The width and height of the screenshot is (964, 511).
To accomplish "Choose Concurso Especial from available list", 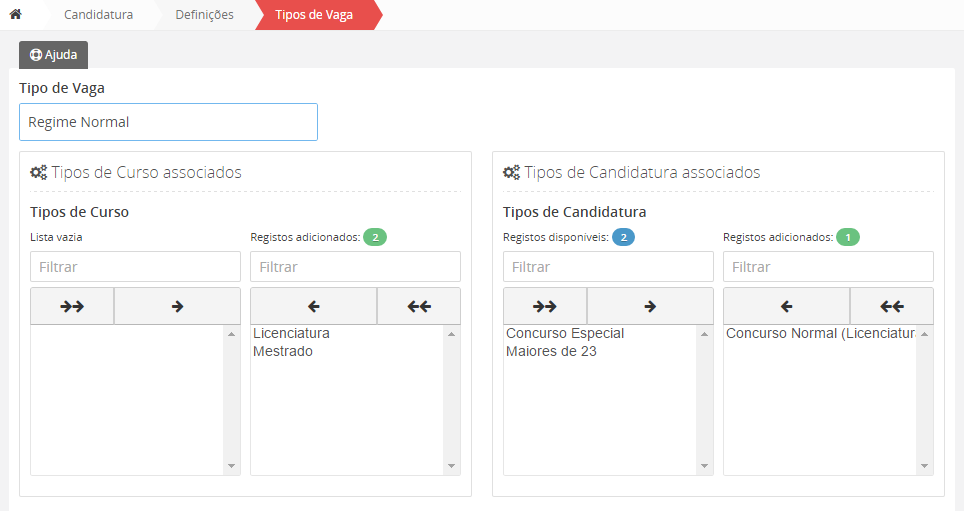I will point(565,333).
